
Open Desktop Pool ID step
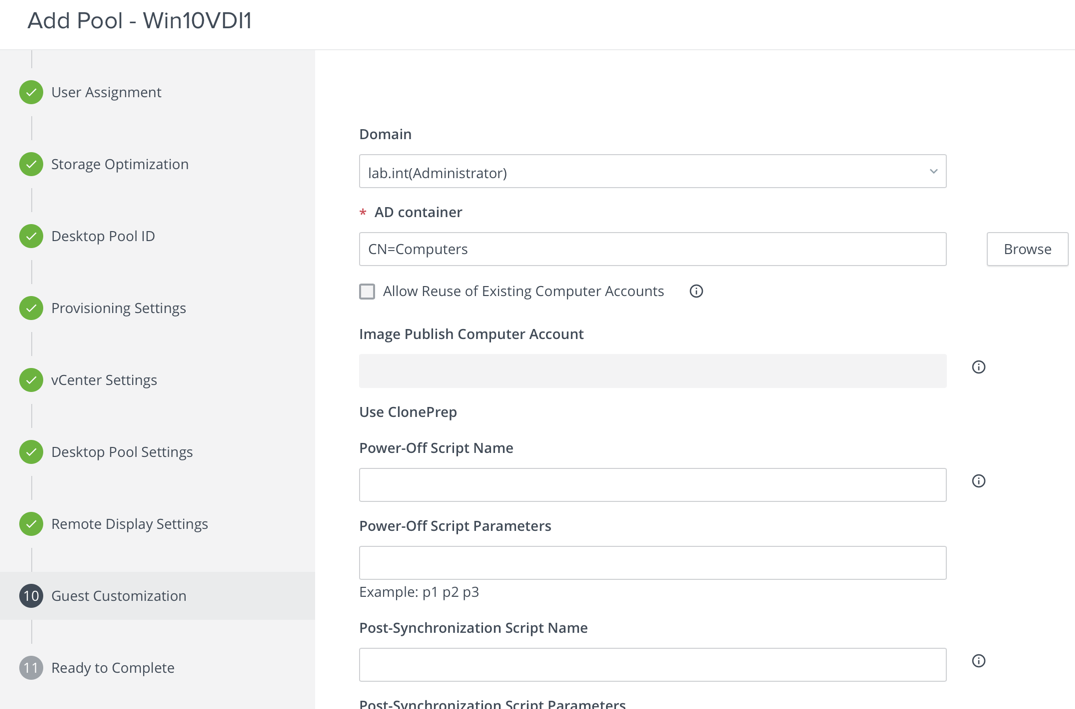pos(103,236)
